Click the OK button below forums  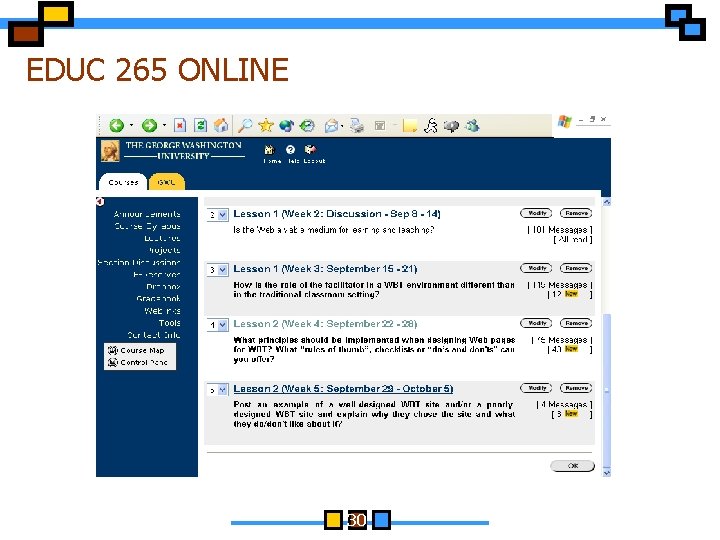point(573,466)
